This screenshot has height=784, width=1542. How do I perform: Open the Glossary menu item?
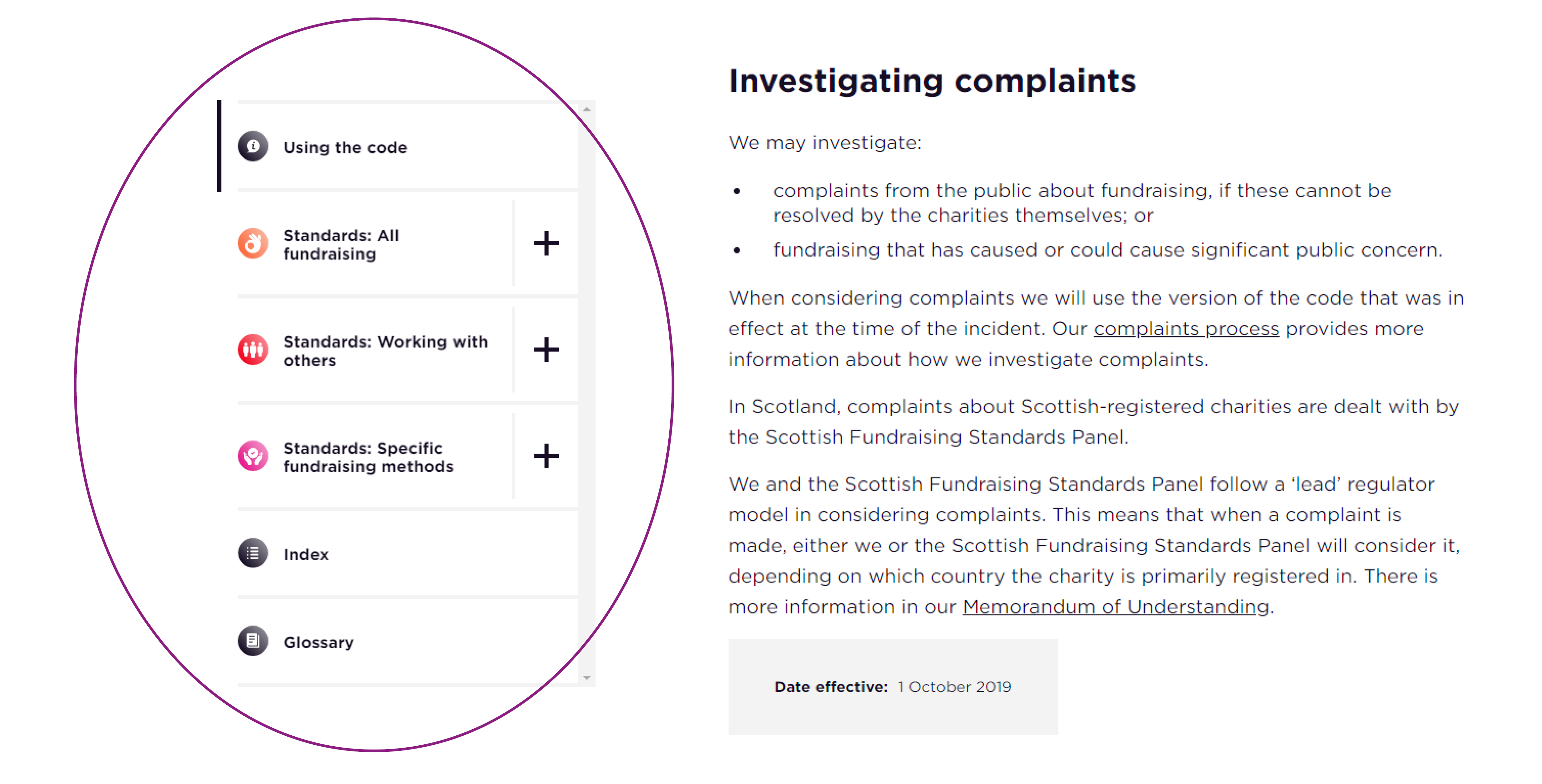coord(408,642)
